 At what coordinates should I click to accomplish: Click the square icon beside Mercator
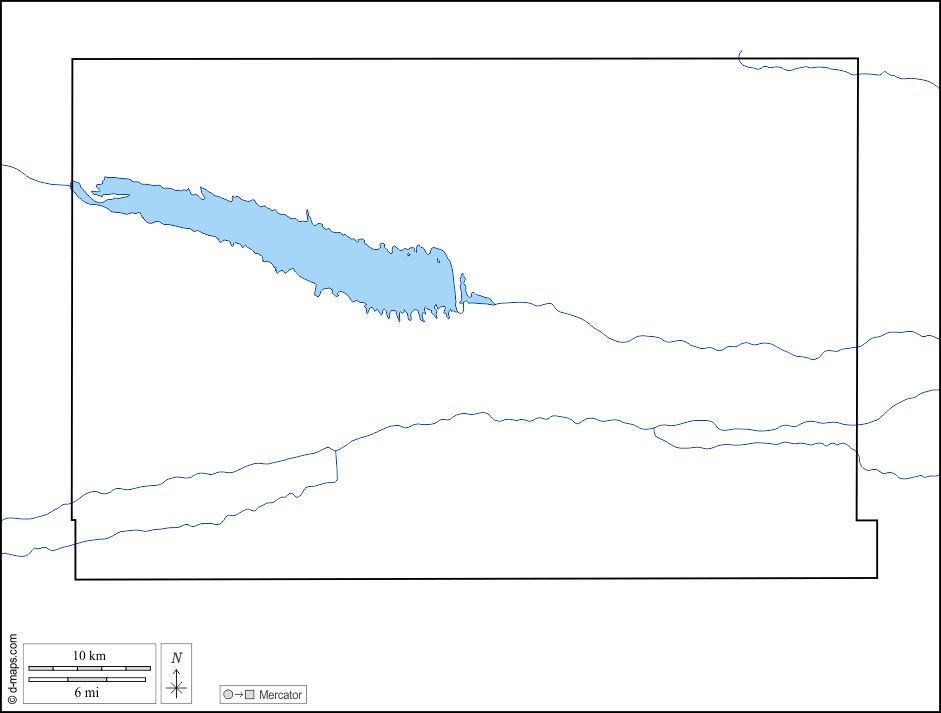pos(250,694)
